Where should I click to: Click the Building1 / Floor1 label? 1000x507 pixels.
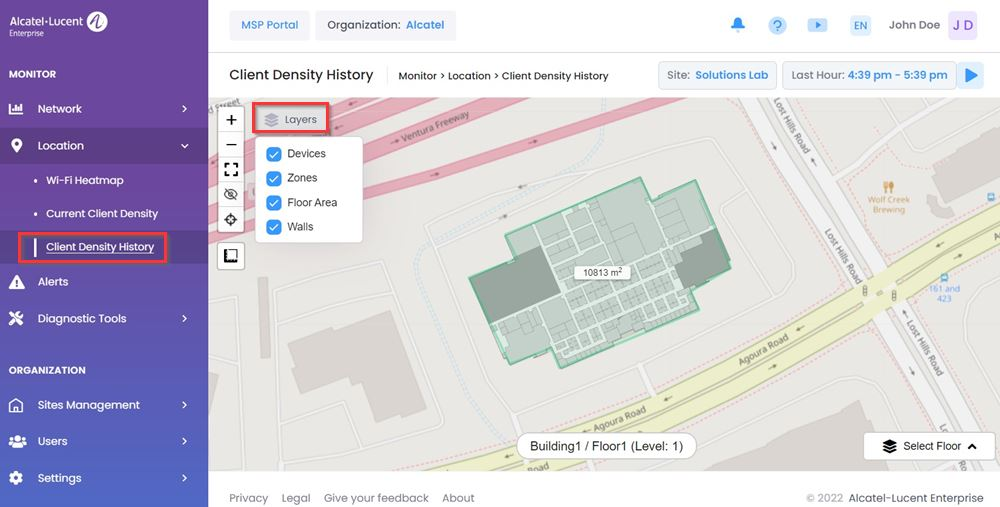(x=607, y=446)
